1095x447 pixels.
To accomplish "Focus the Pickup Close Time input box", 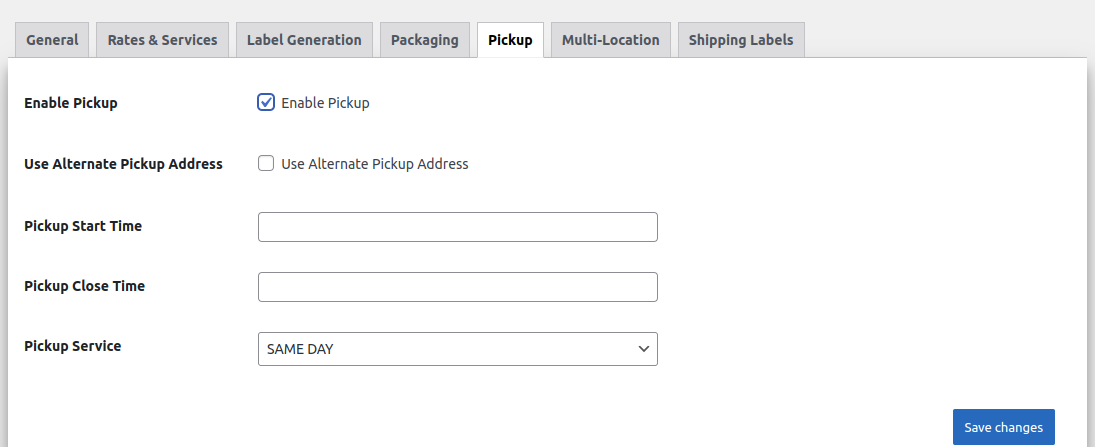I will [x=457, y=287].
